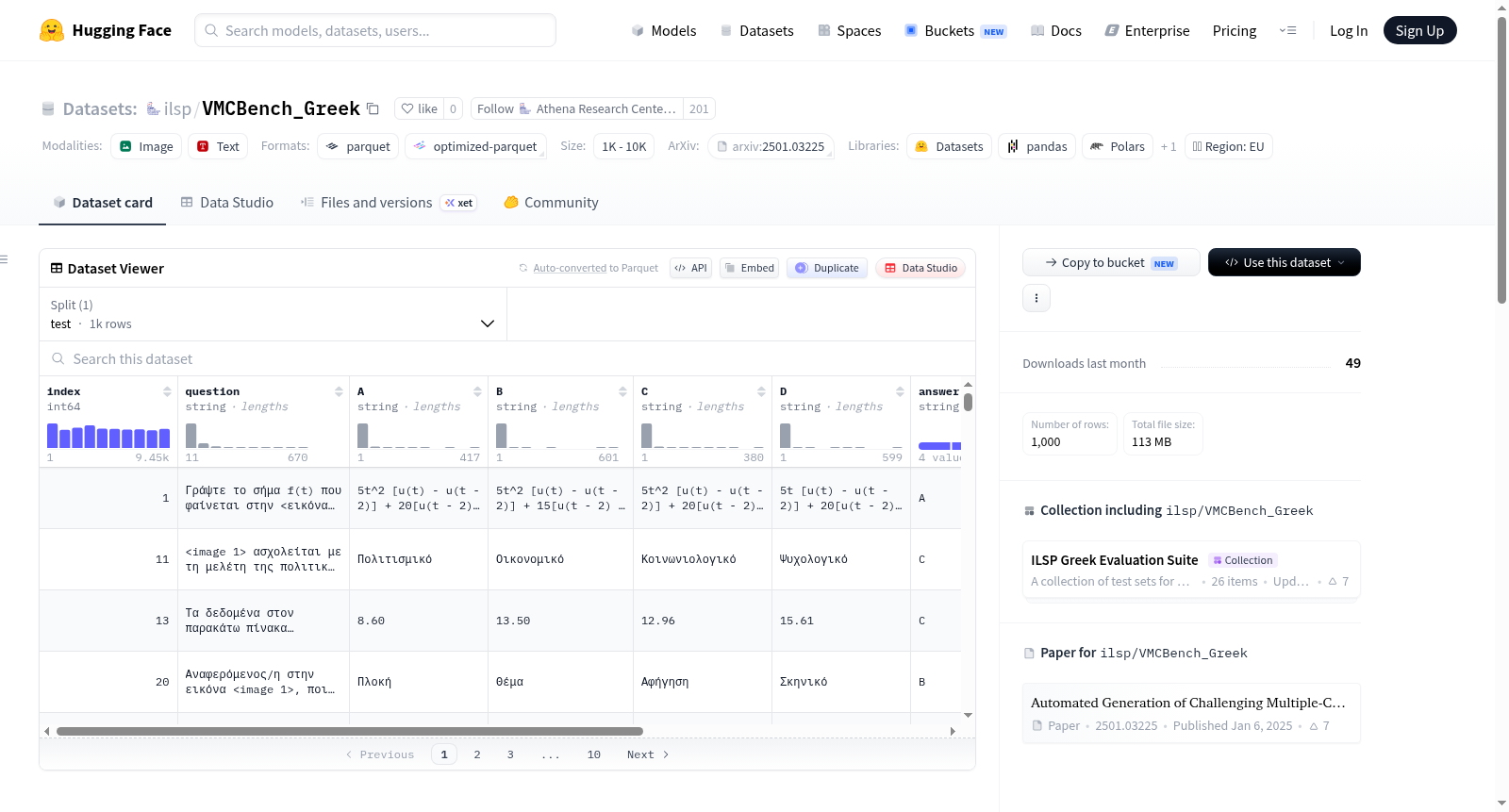Select the optimized-parquet format tag
The width and height of the screenshot is (1509, 812).
475,146
